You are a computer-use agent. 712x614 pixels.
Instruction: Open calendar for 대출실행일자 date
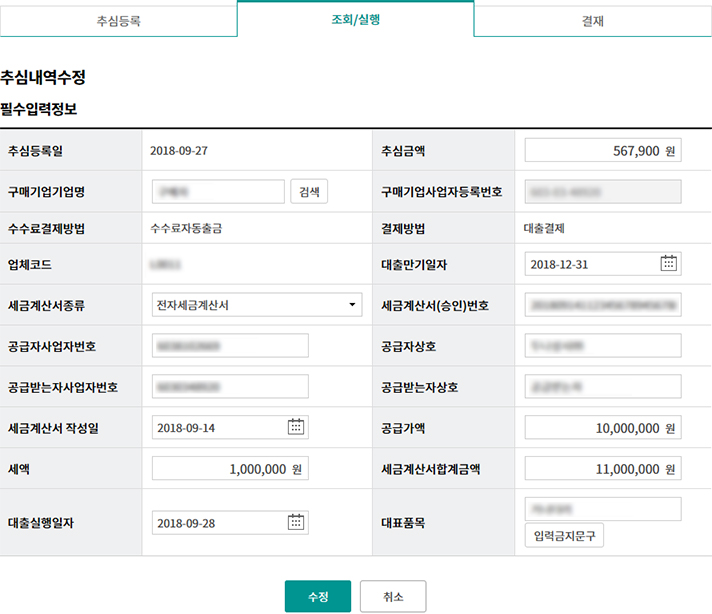coord(296,522)
